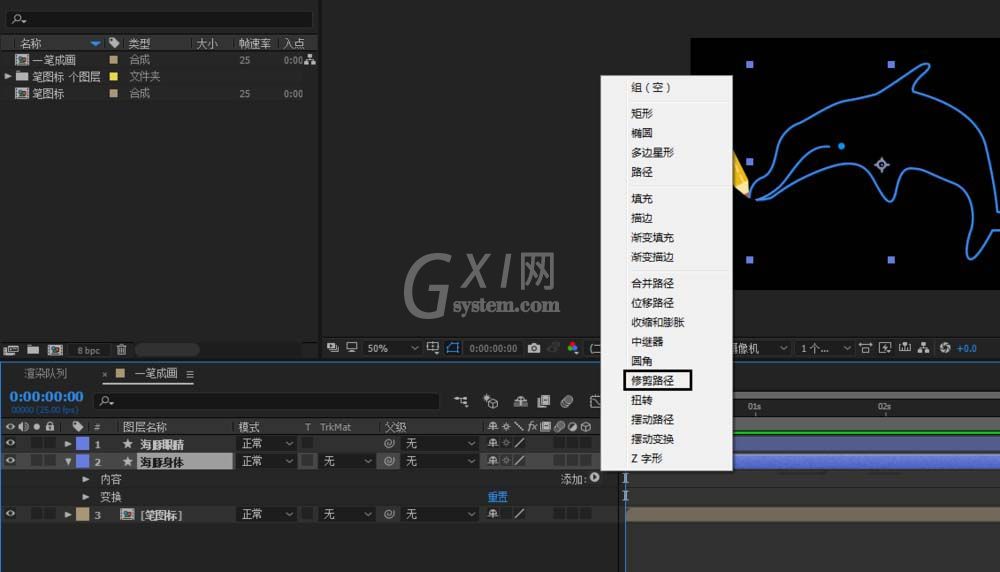Enable frame blending icon in timeline

[543, 401]
